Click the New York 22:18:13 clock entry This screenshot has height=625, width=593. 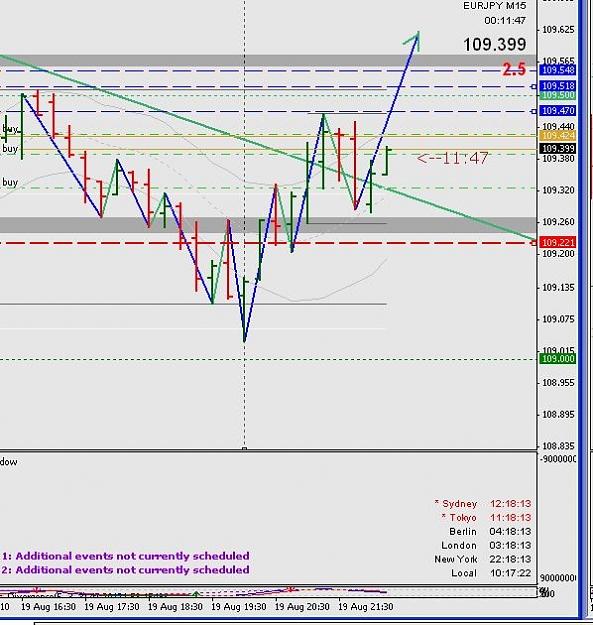483,559
